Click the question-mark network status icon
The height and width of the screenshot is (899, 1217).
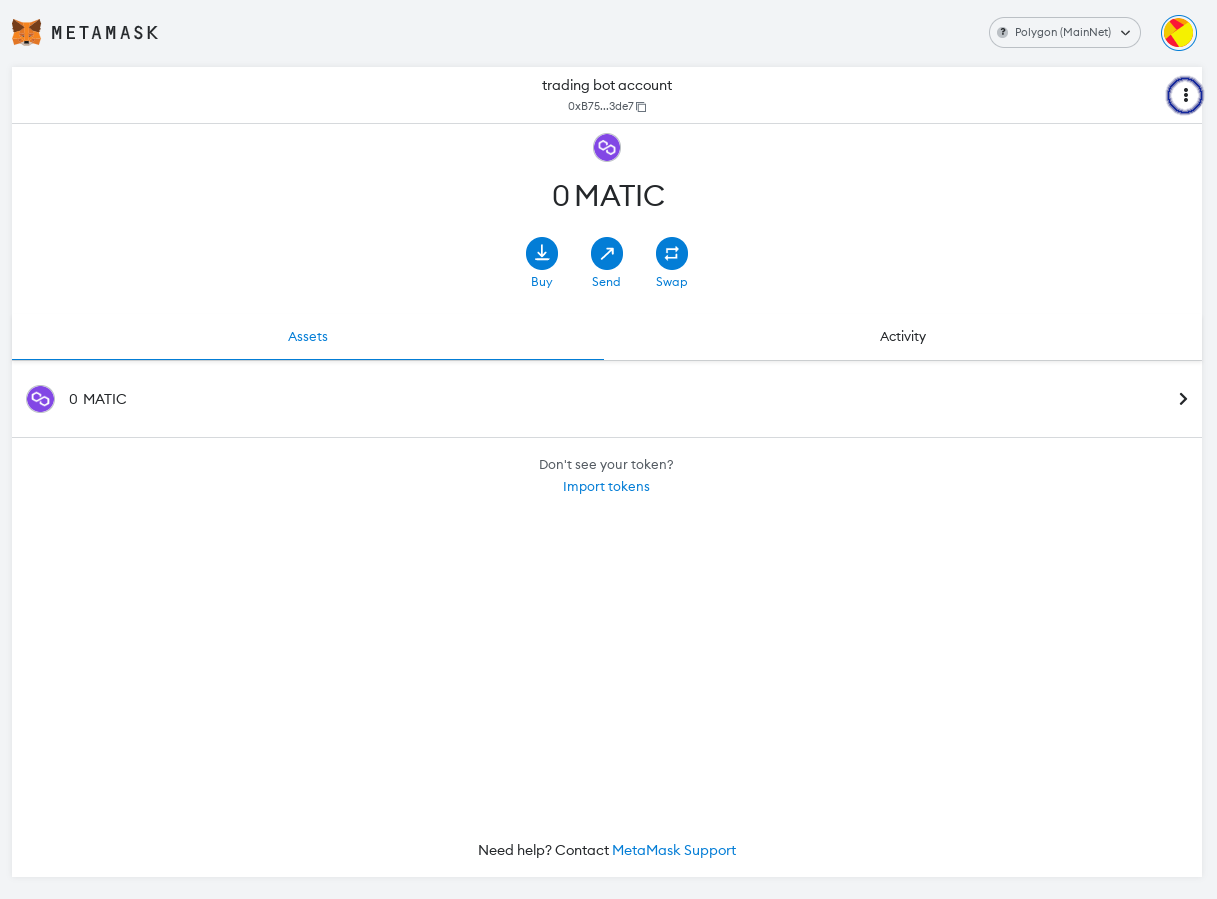[1002, 32]
